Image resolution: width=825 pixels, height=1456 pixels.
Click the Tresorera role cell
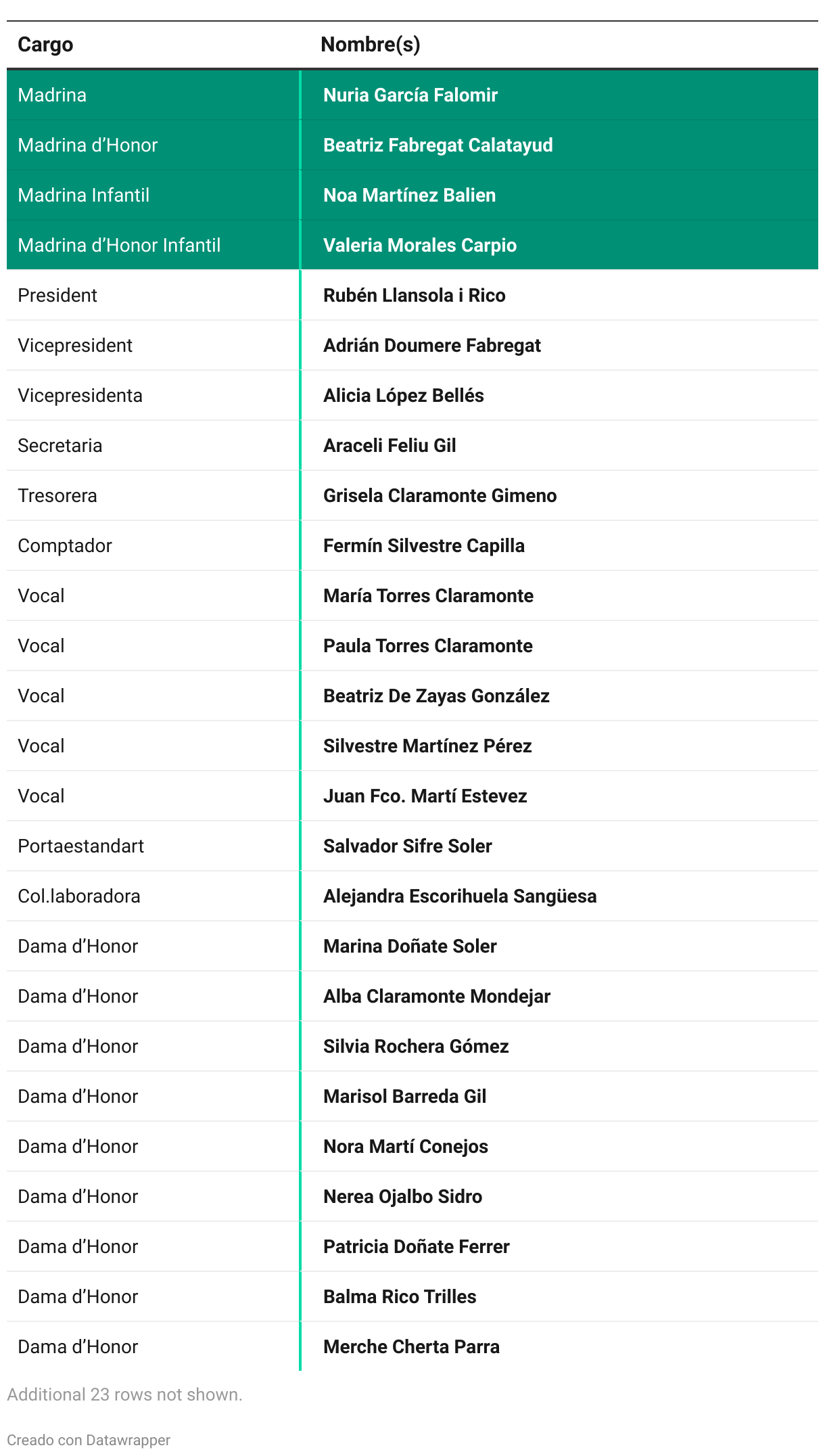tap(57, 496)
